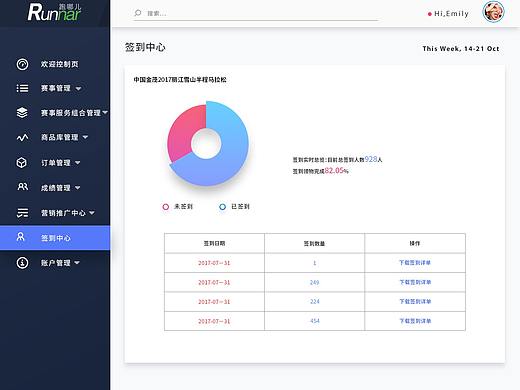Image resolution: width=520 pixels, height=390 pixels.
Task: Click the 82.05% completion value
Action: (x=337, y=171)
